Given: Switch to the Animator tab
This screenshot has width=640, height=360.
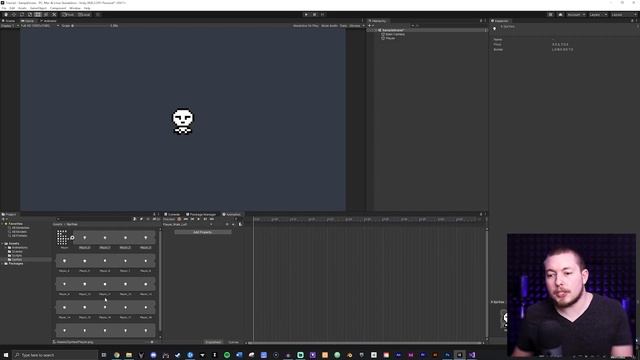Looking at the screenshot, I should (x=48, y=21).
